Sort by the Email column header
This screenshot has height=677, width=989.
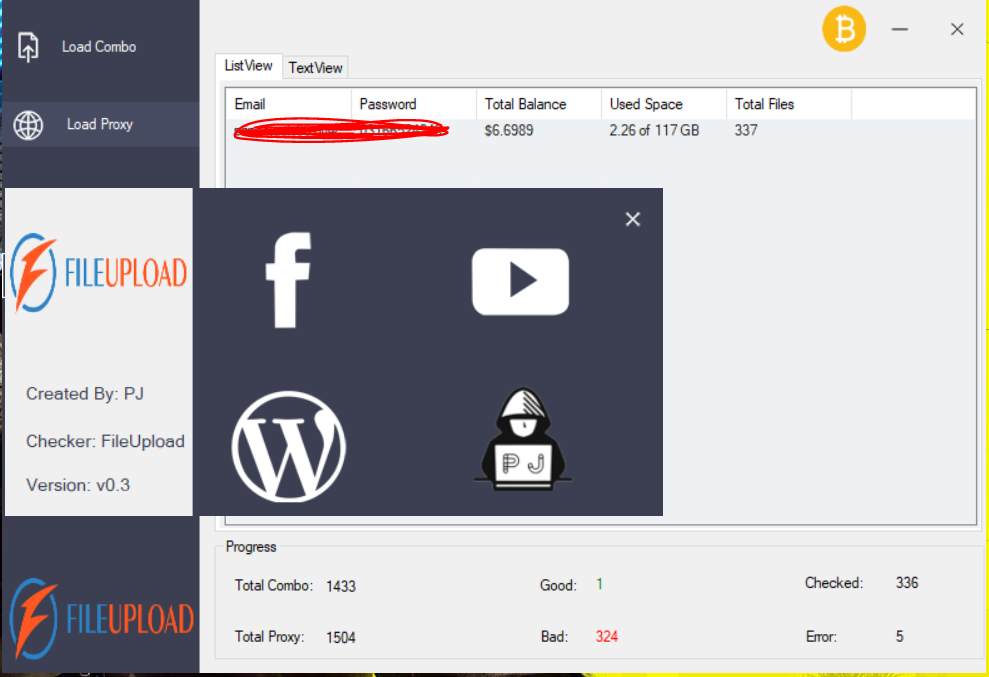tap(288, 104)
